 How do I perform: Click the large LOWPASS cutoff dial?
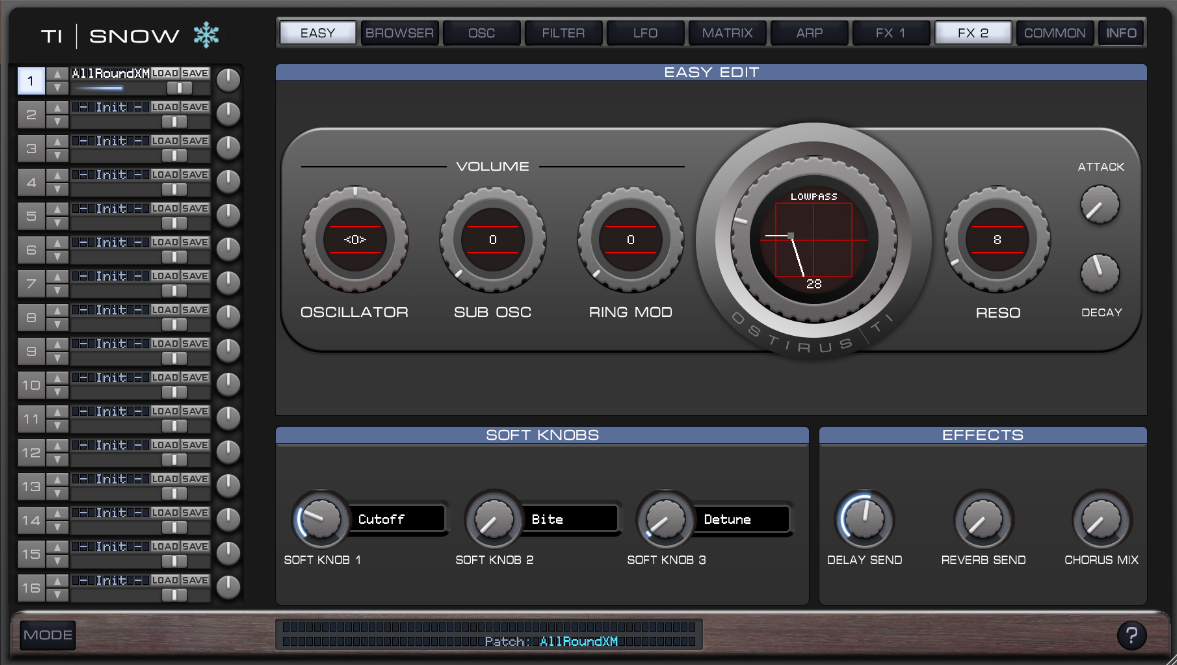click(814, 240)
